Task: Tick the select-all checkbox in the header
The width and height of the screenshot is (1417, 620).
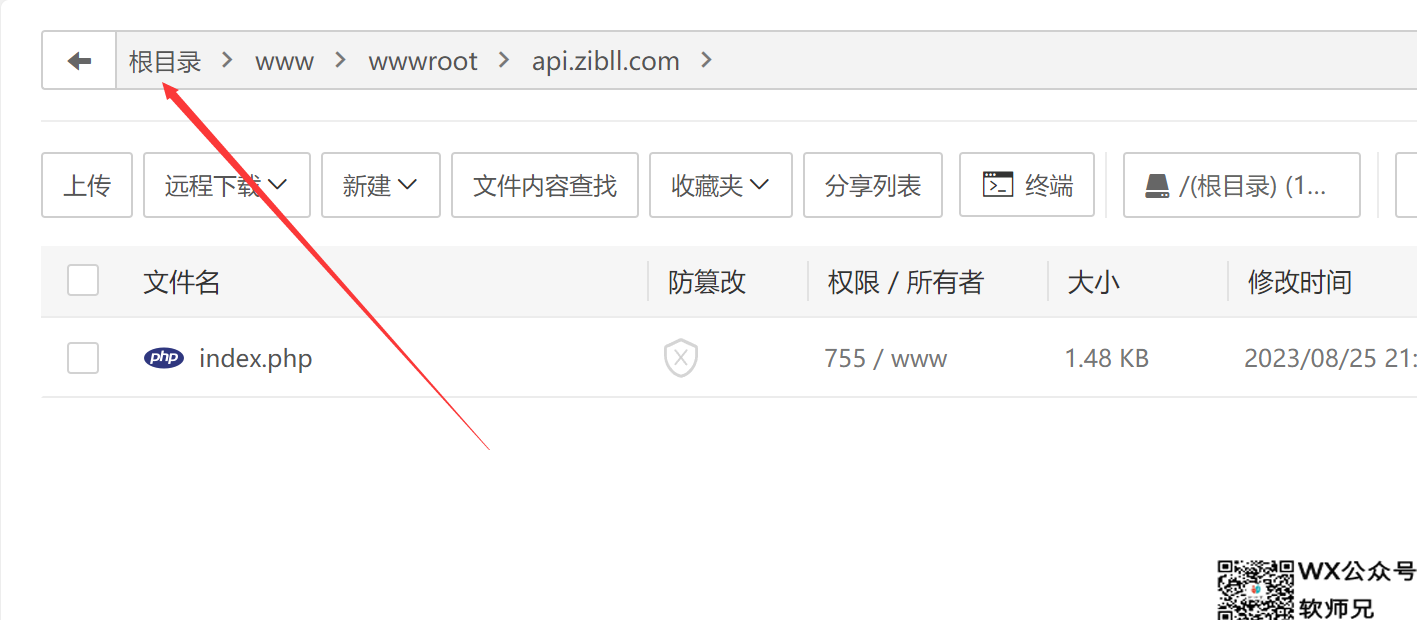Action: pos(83,281)
